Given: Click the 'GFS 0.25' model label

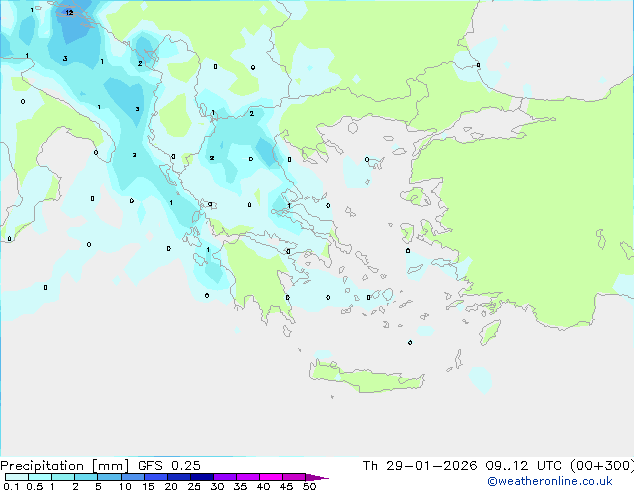Looking at the screenshot, I should (169, 466).
